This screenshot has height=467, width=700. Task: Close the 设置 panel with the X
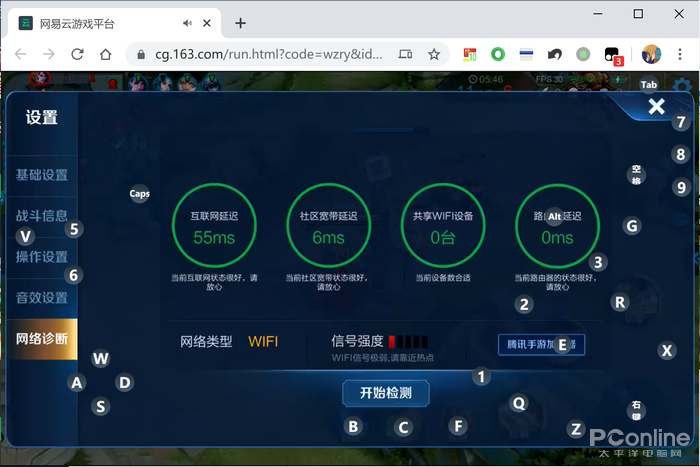pyautogui.click(x=657, y=106)
